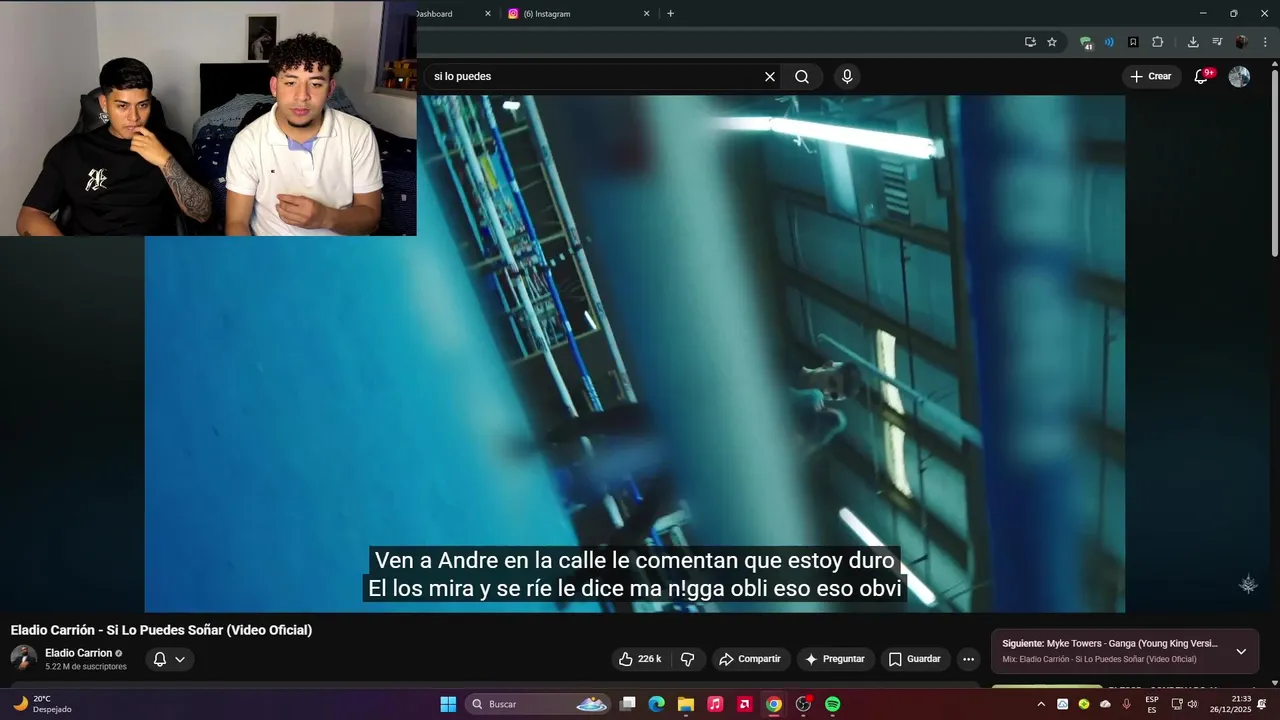Show hidden system tray icons chevron
The height and width of the screenshot is (720, 1280).
[x=1041, y=704]
